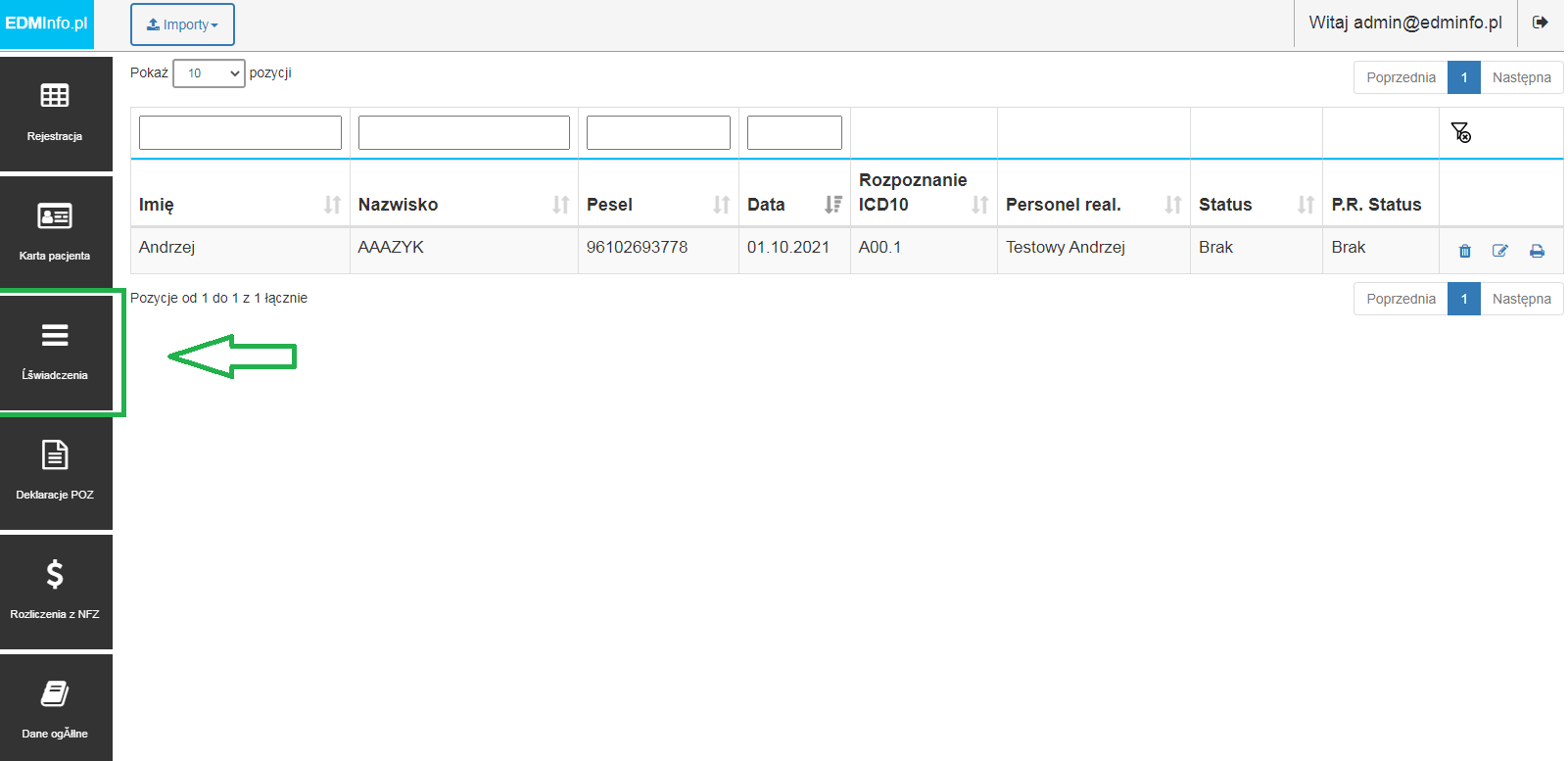The image size is (1568, 761).
Task: Sort table by Imię column
Action: tap(240, 205)
